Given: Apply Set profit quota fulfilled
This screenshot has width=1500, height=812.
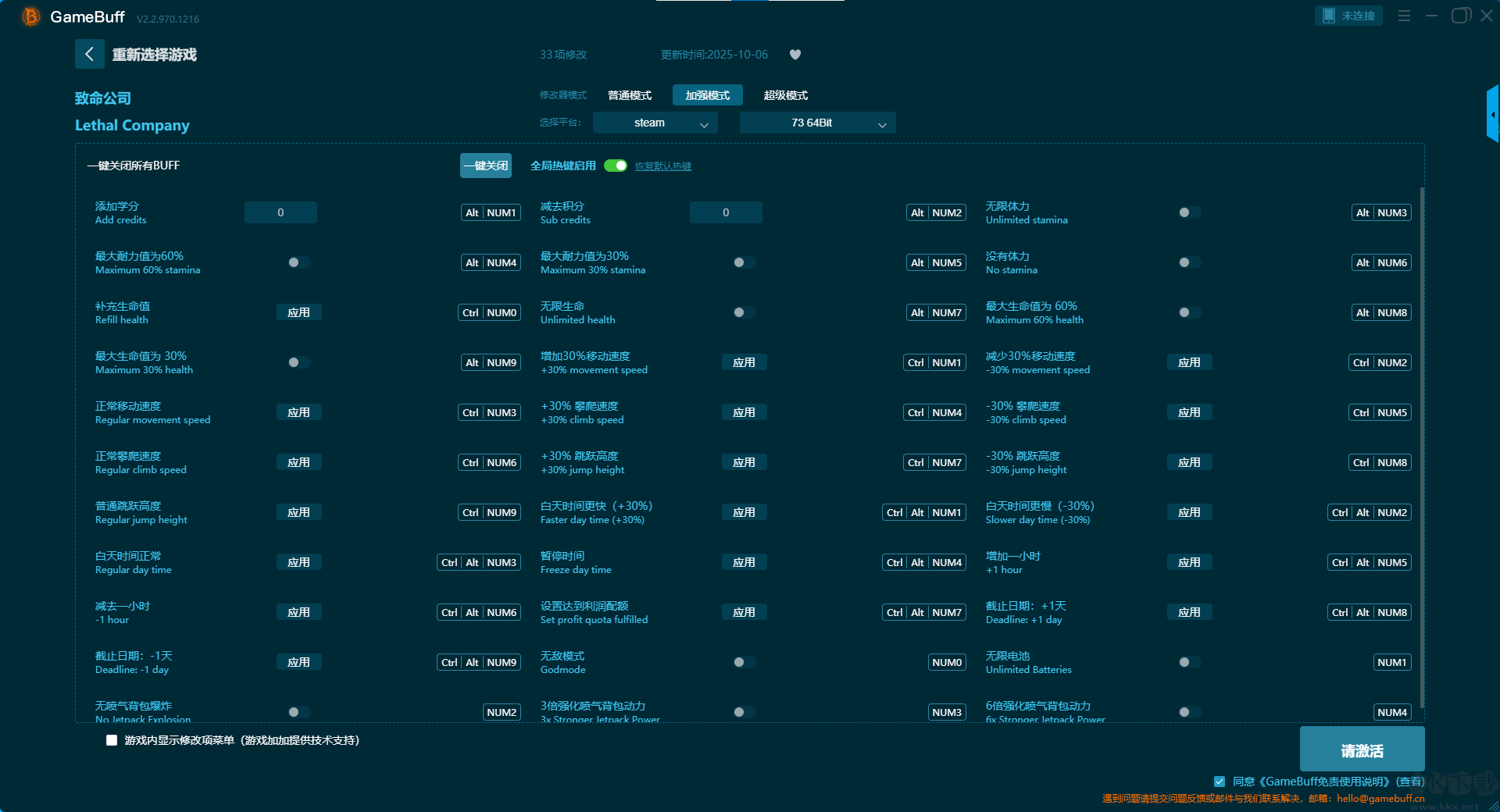Looking at the screenshot, I should [x=745, y=612].
